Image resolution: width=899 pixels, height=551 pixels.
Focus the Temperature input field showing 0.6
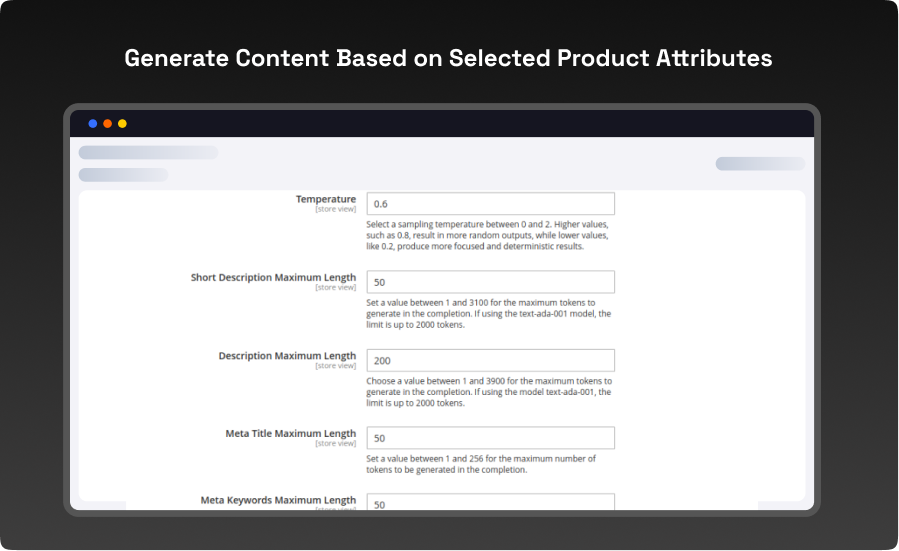click(x=490, y=204)
